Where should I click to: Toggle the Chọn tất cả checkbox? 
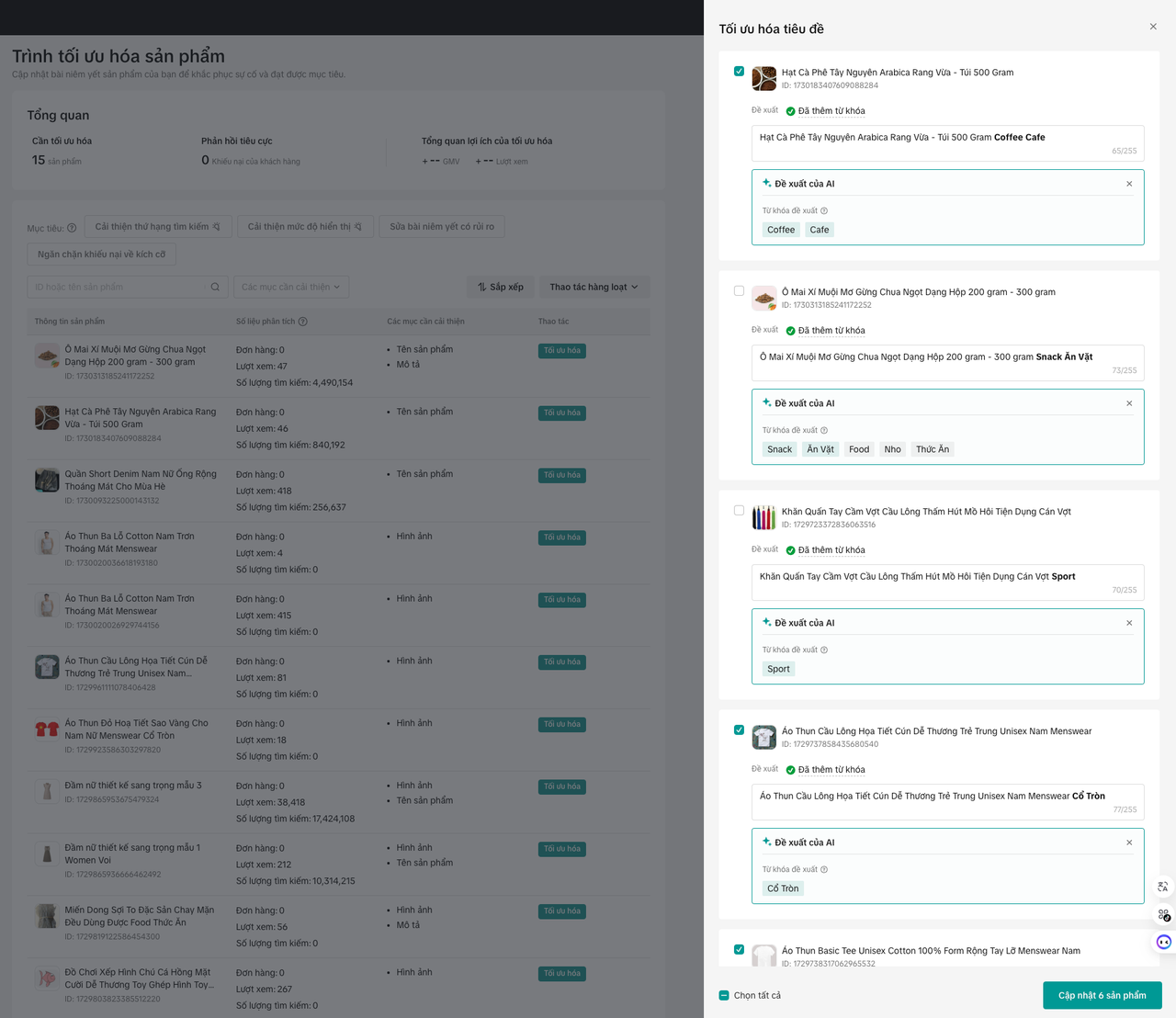724,995
